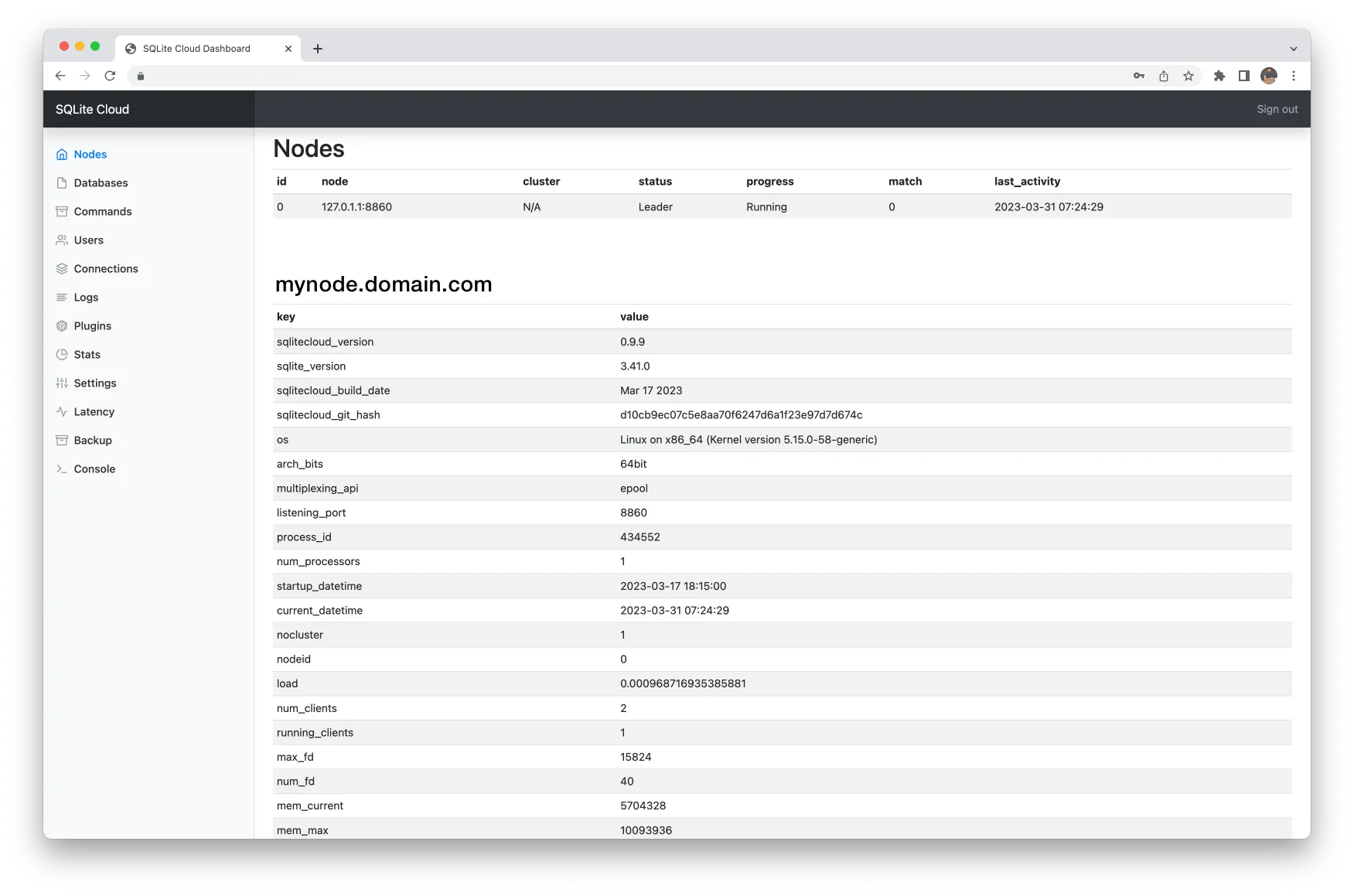Open Chrome's three-dot menu

click(1294, 75)
